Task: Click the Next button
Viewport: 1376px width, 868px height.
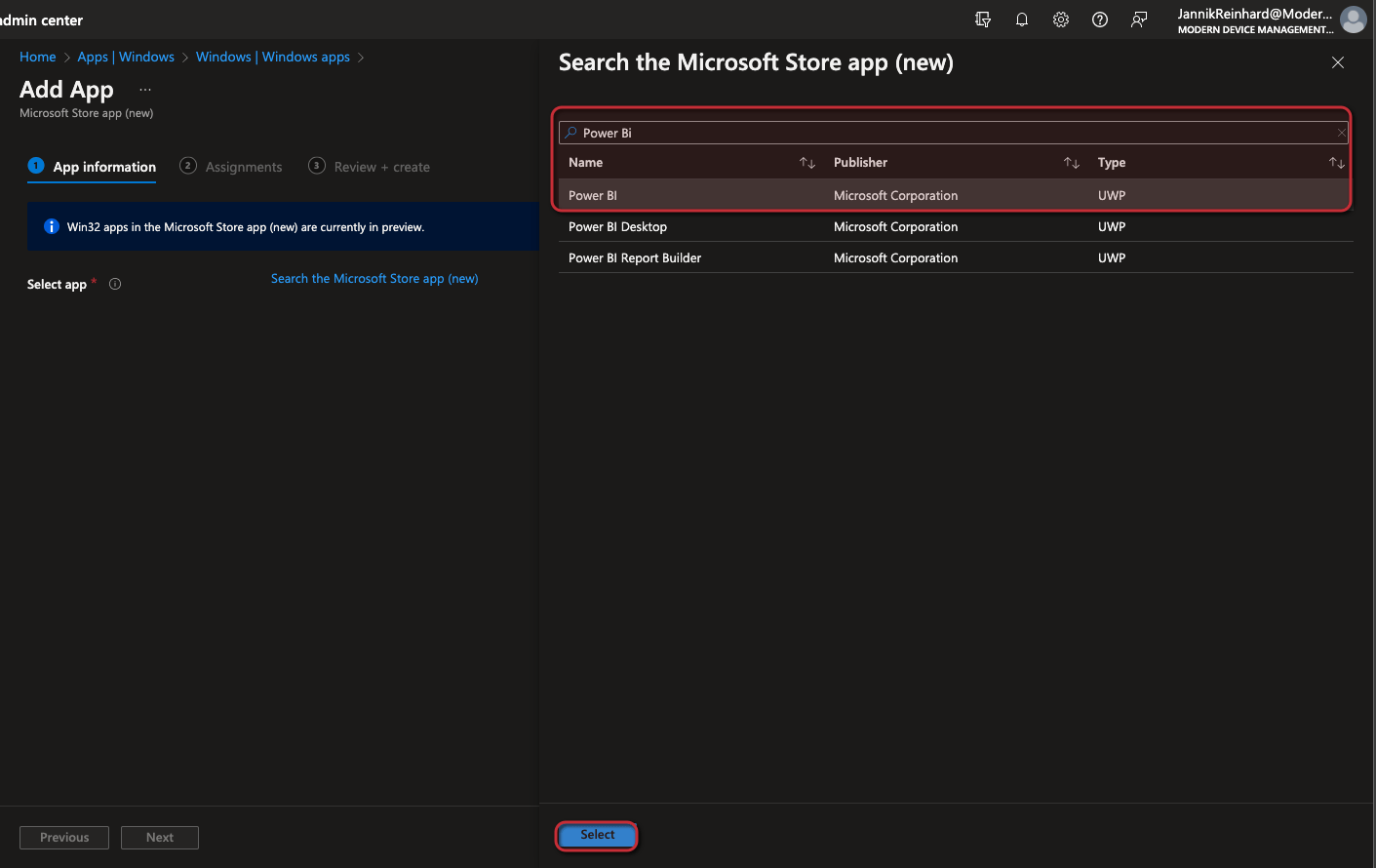Action: click(160, 838)
